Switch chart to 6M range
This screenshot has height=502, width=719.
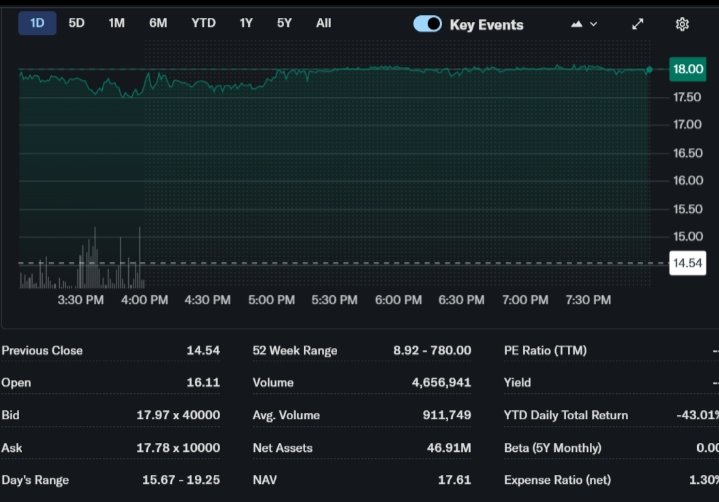158,23
